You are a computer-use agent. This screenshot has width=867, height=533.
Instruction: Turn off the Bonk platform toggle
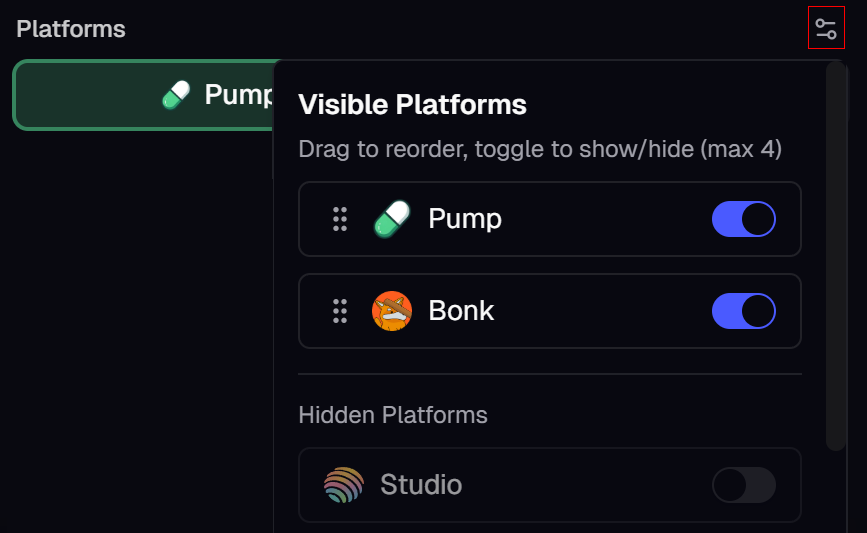coord(743,311)
